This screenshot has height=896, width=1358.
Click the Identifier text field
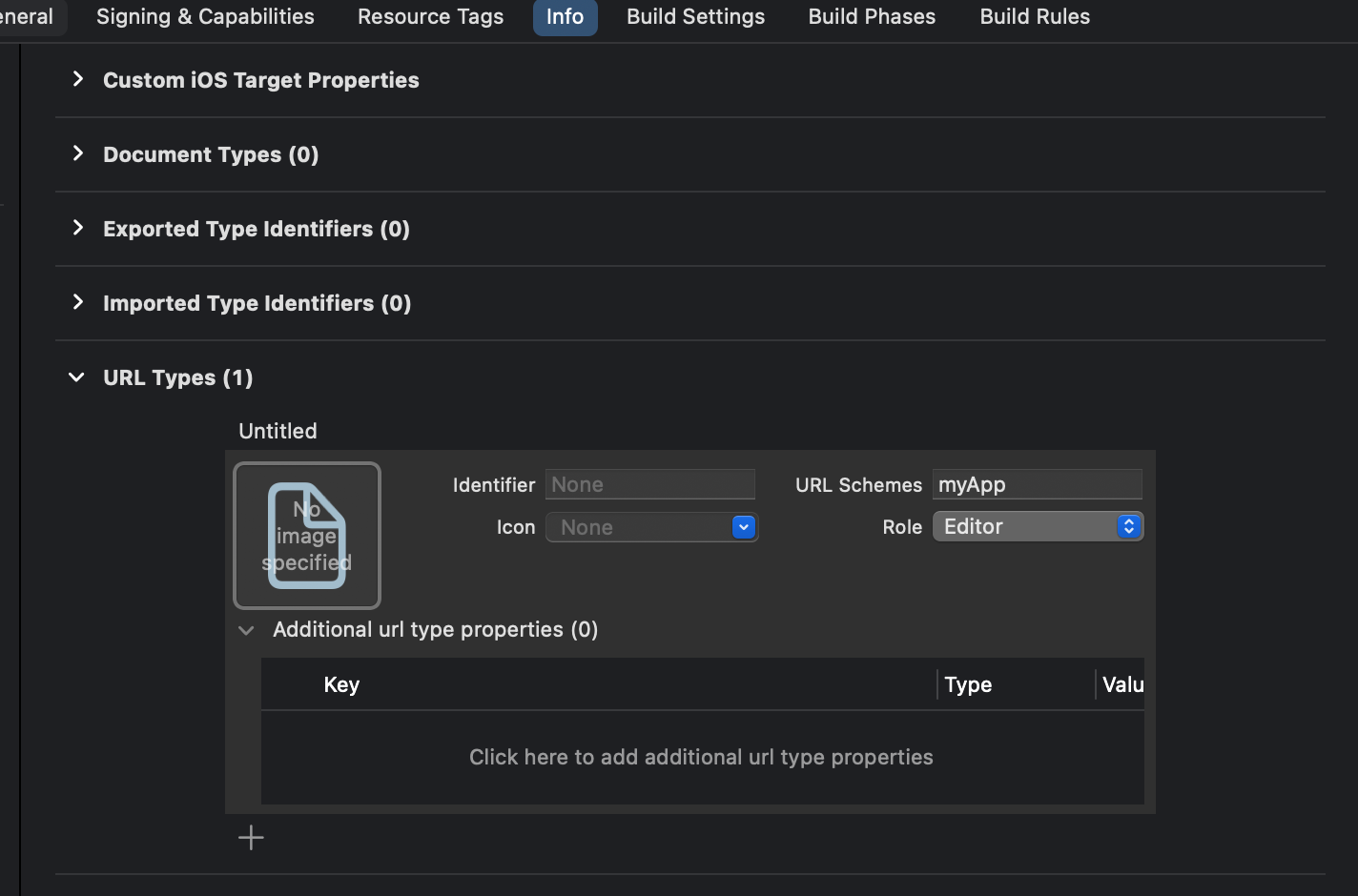click(649, 484)
